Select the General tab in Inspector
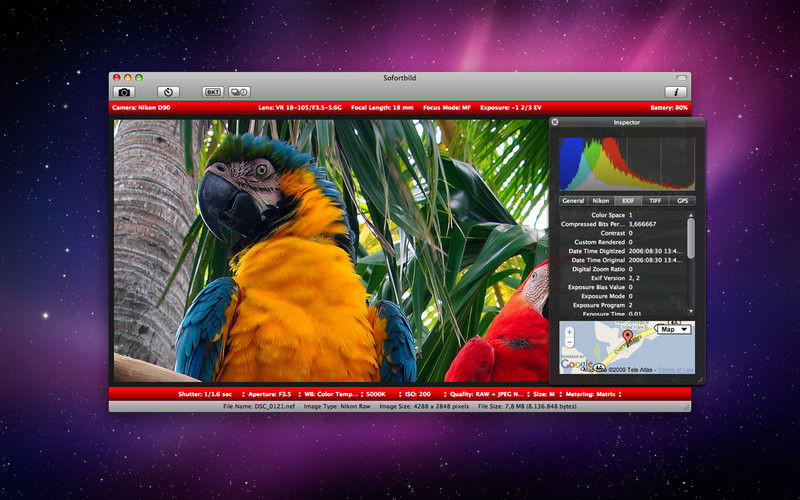The width and height of the screenshot is (800, 500). click(573, 201)
